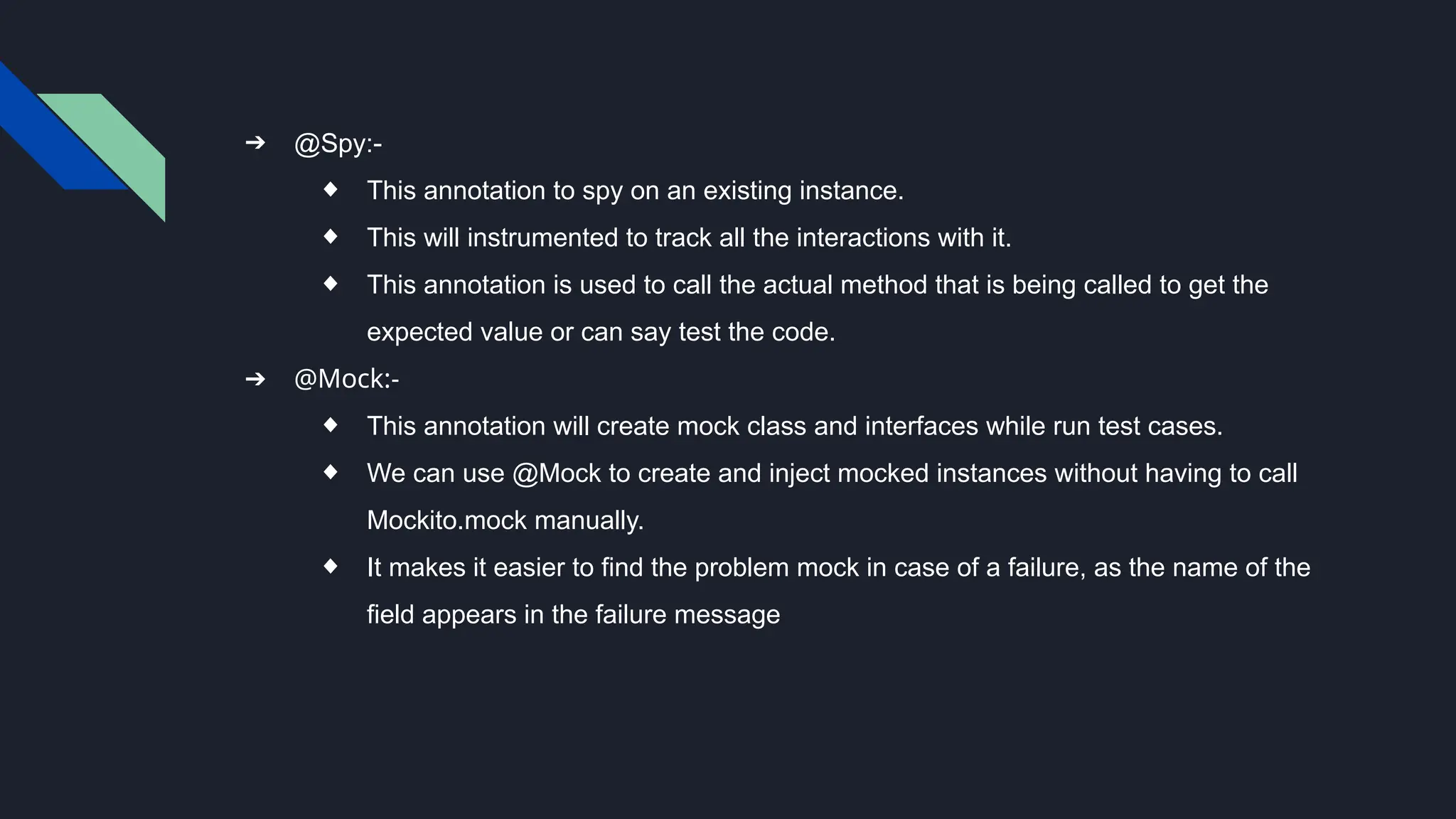The height and width of the screenshot is (819, 1456).
Task: Click line 'It makes it easier to find the problem mock'
Action: point(839,568)
